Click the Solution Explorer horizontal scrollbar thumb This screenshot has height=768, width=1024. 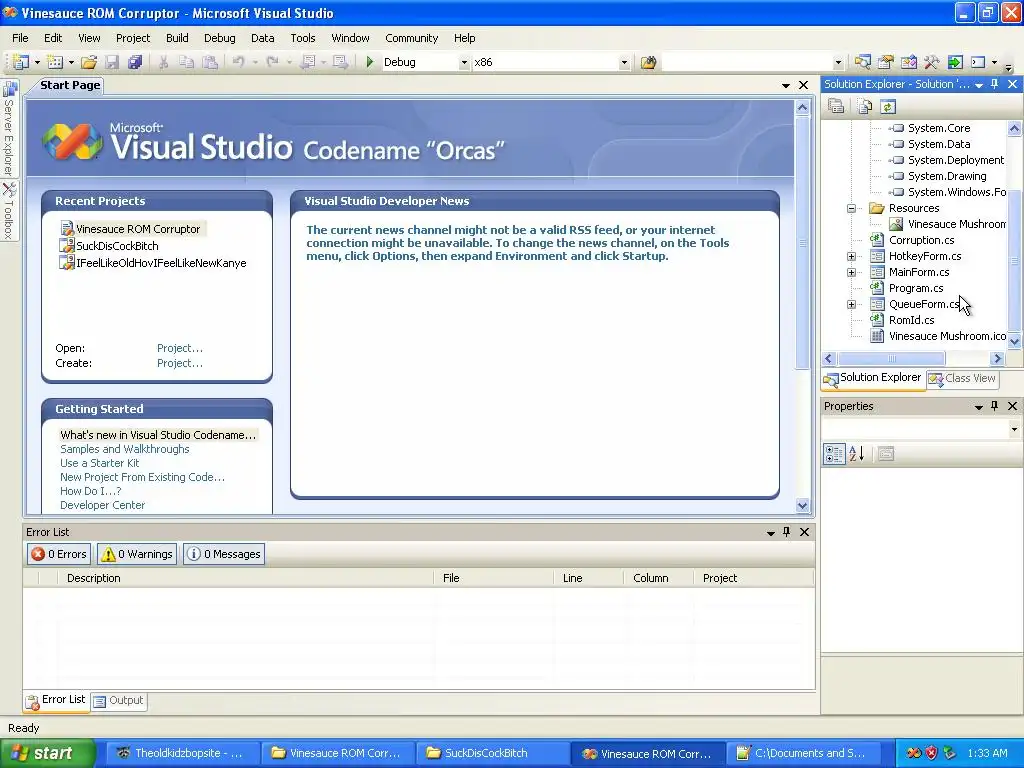click(x=891, y=359)
